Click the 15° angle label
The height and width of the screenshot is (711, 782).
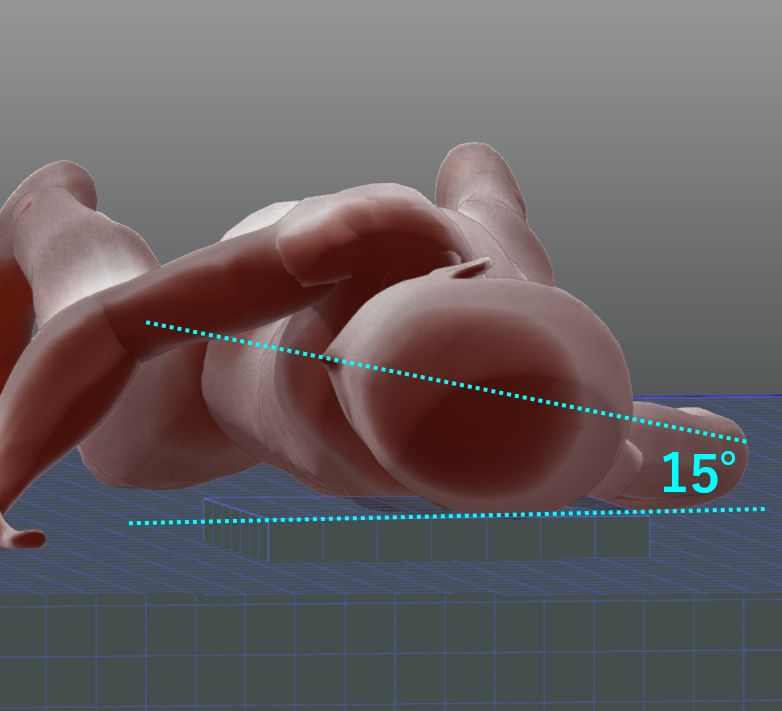(x=699, y=472)
